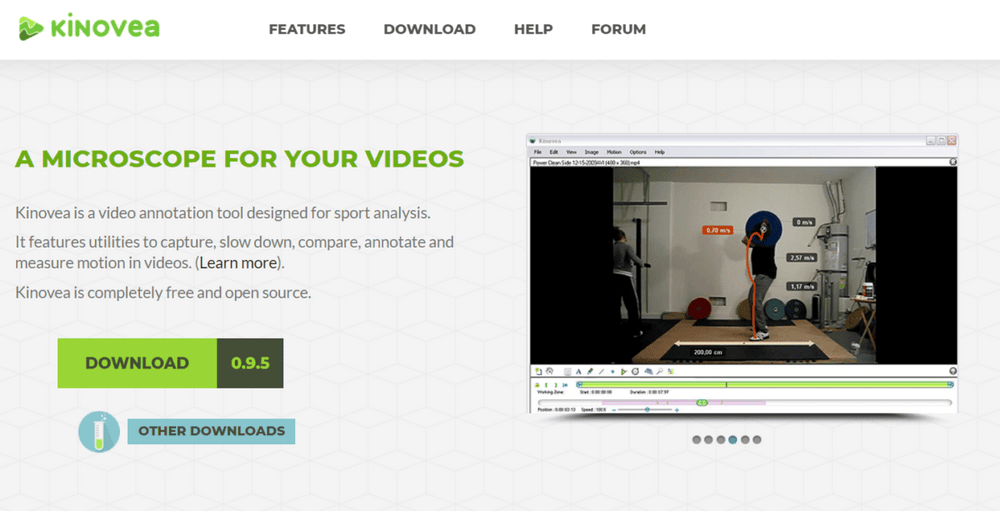Click the Kinovea logo in the header
Viewport: 1000px width, 511px height.
point(89,28)
